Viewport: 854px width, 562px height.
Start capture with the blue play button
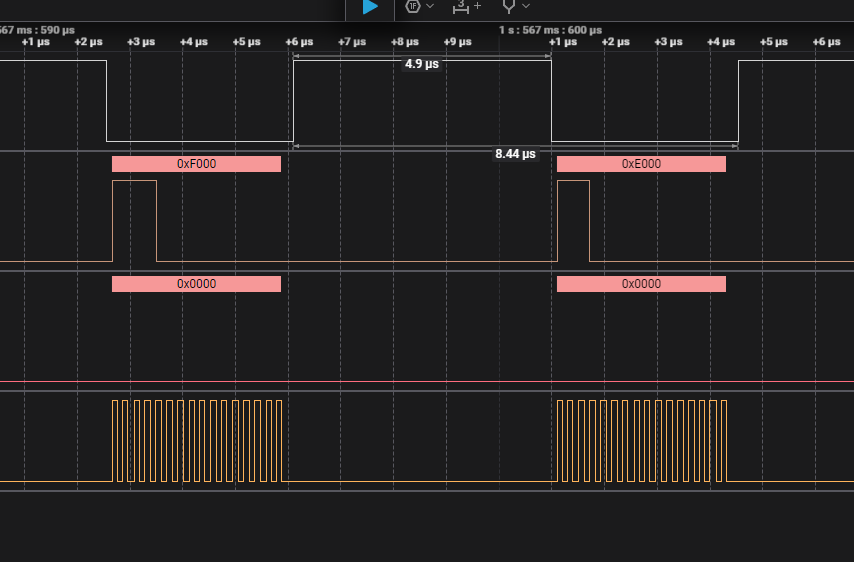click(x=370, y=7)
